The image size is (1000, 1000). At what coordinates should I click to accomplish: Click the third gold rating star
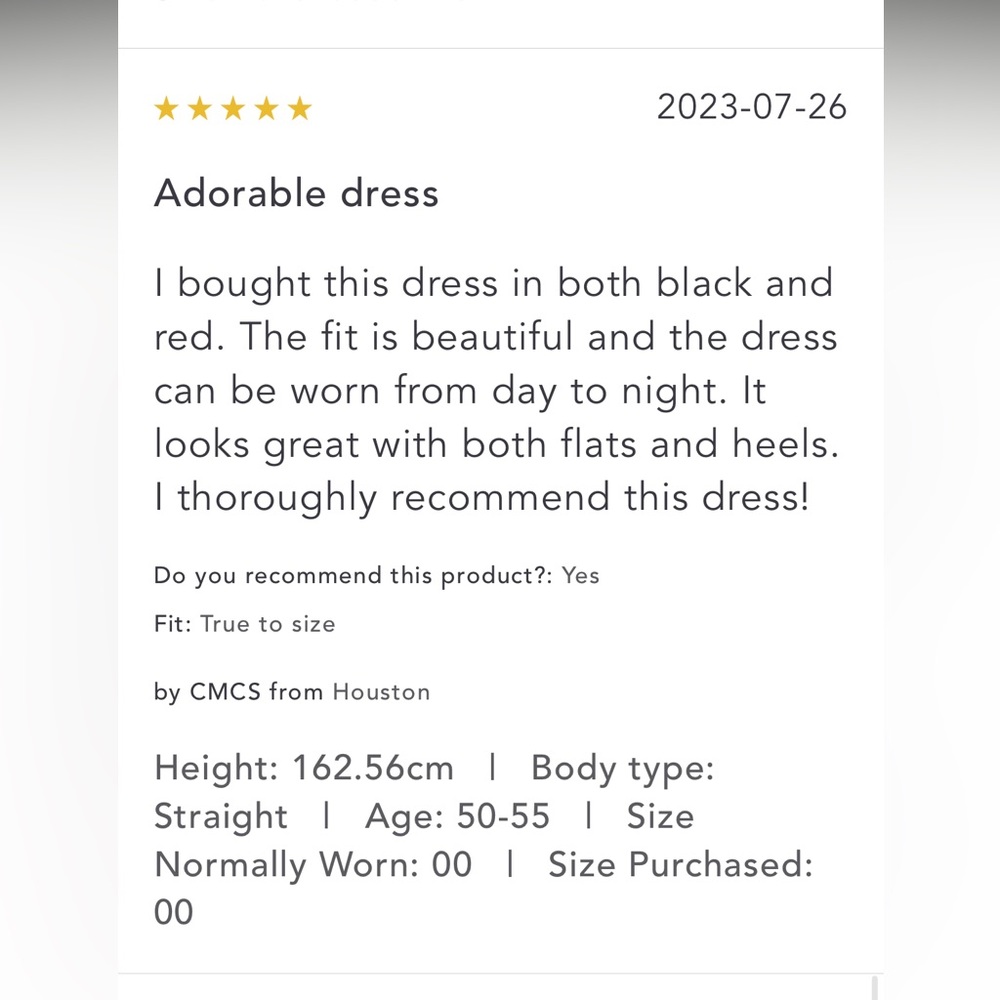233,108
